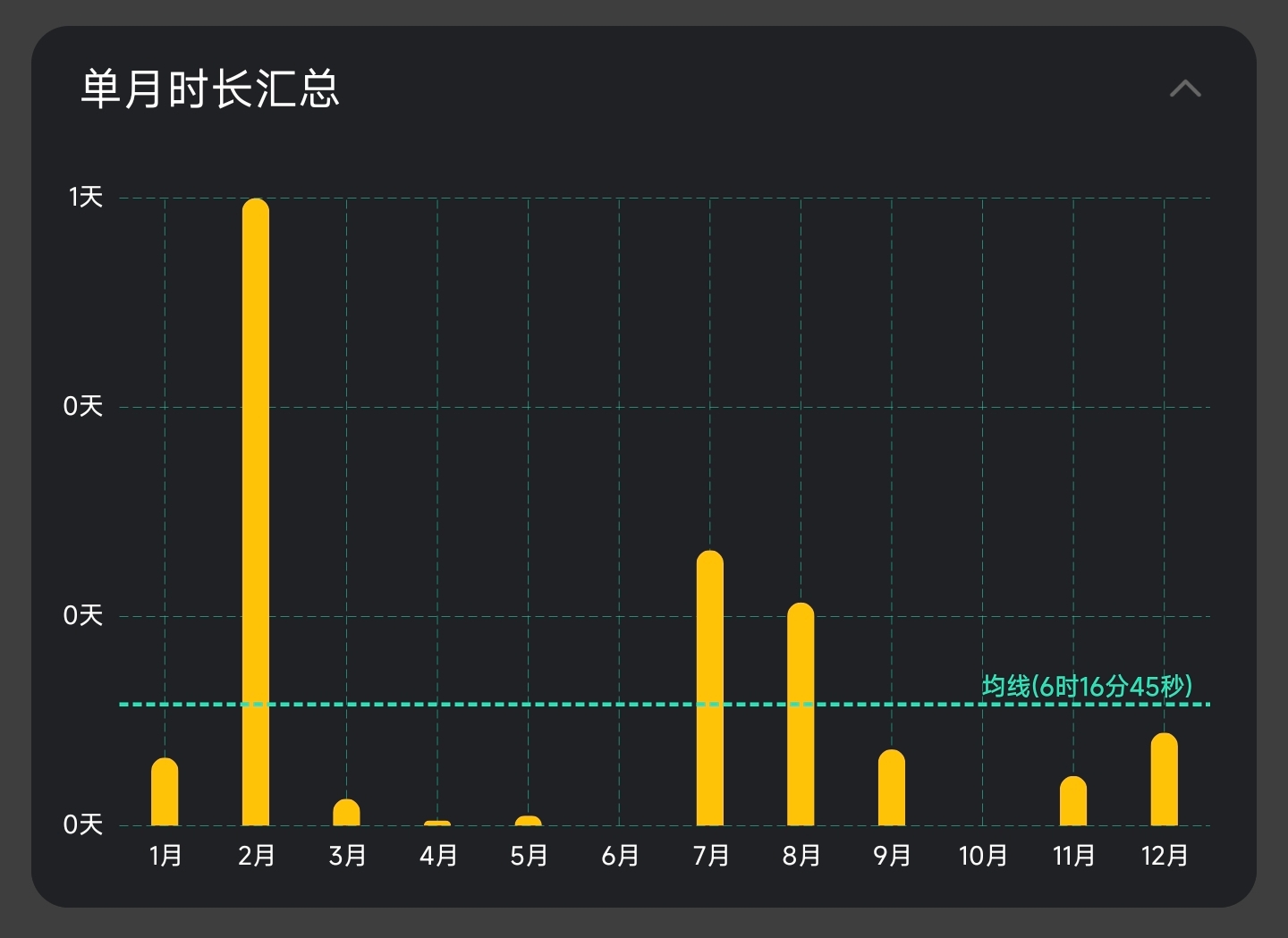The image size is (1288, 938).
Task: Tap the short yellow bar for 3月
Action: coord(346,813)
